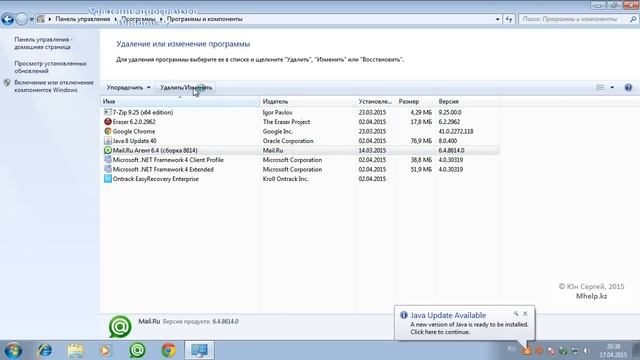640x360 pixels.
Task: Open Windows Media Player from taskbar
Action: tap(106, 350)
